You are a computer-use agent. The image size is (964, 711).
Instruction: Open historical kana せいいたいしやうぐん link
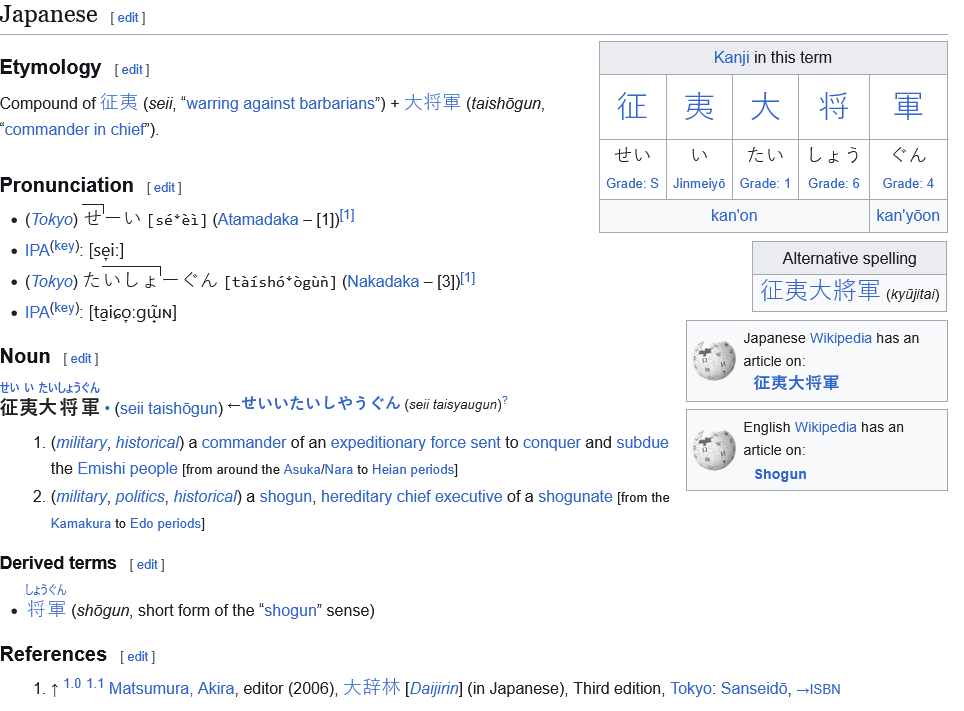point(321,403)
